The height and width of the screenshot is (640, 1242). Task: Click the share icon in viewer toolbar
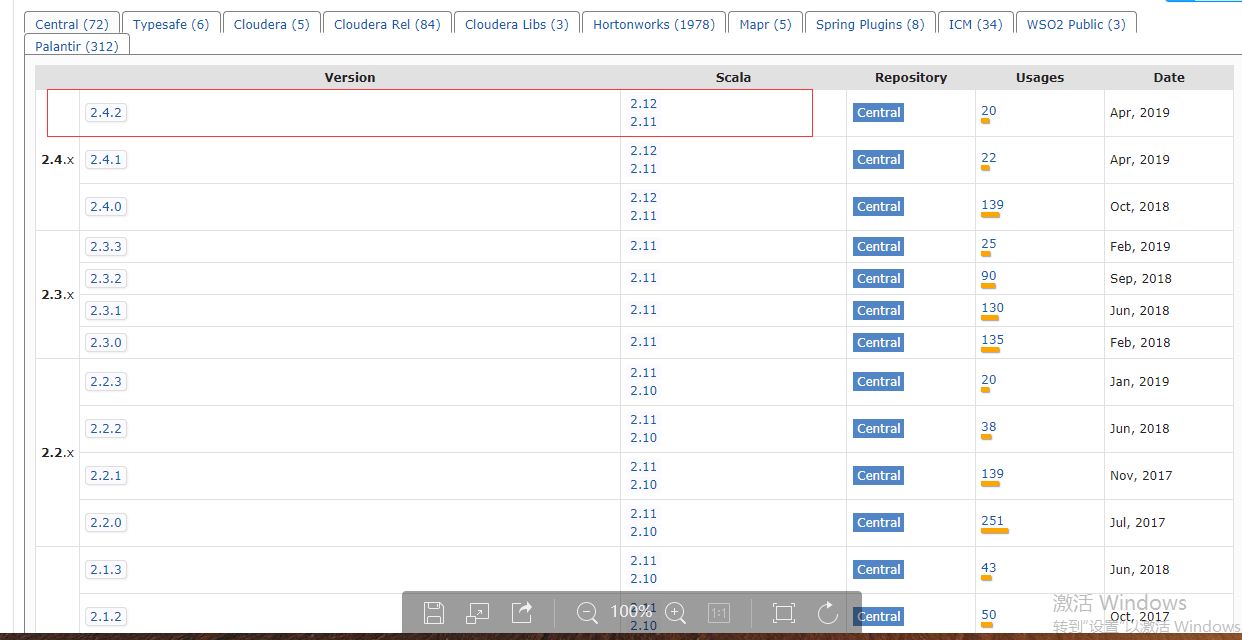pos(522,613)
